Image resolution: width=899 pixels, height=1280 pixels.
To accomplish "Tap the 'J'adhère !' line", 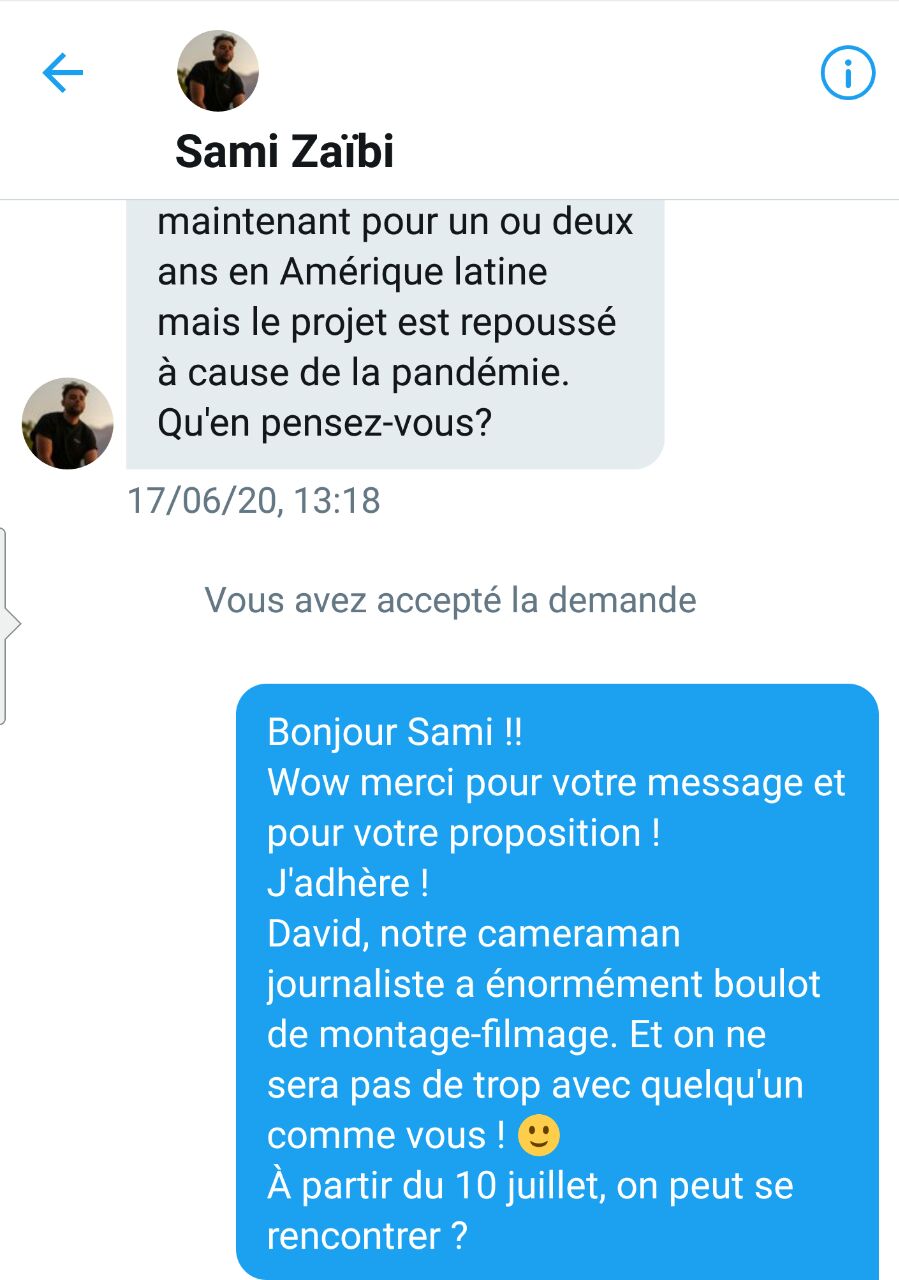I will (x=348, y=883).
